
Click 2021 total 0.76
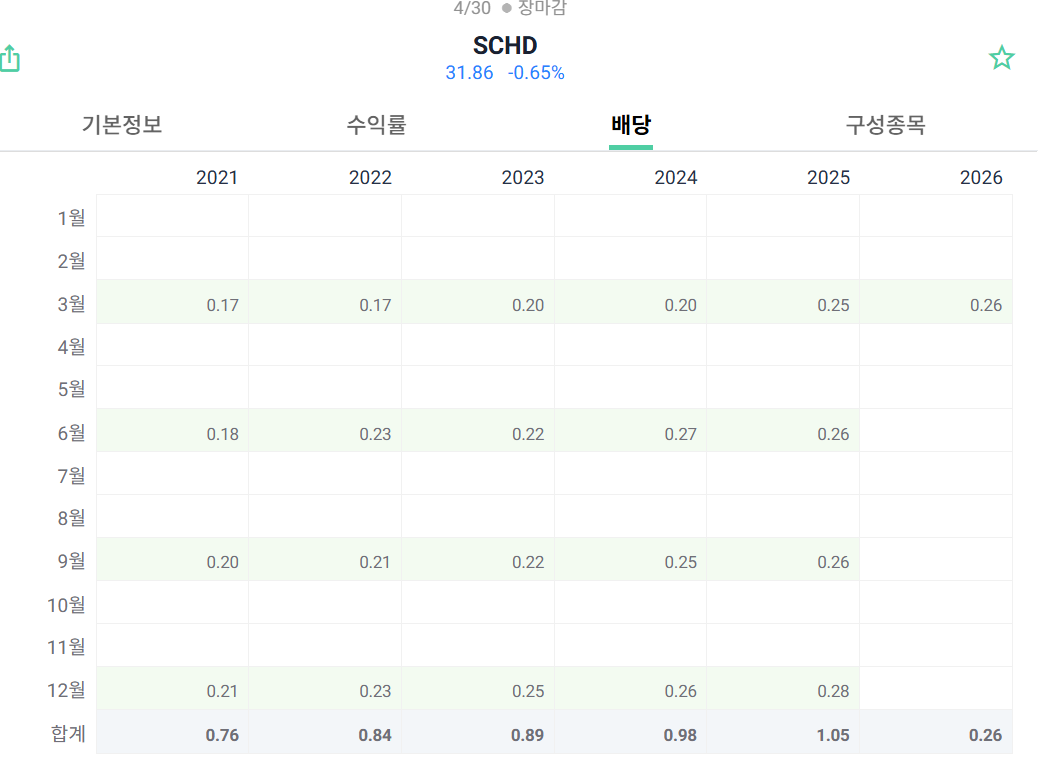point(222,735)
